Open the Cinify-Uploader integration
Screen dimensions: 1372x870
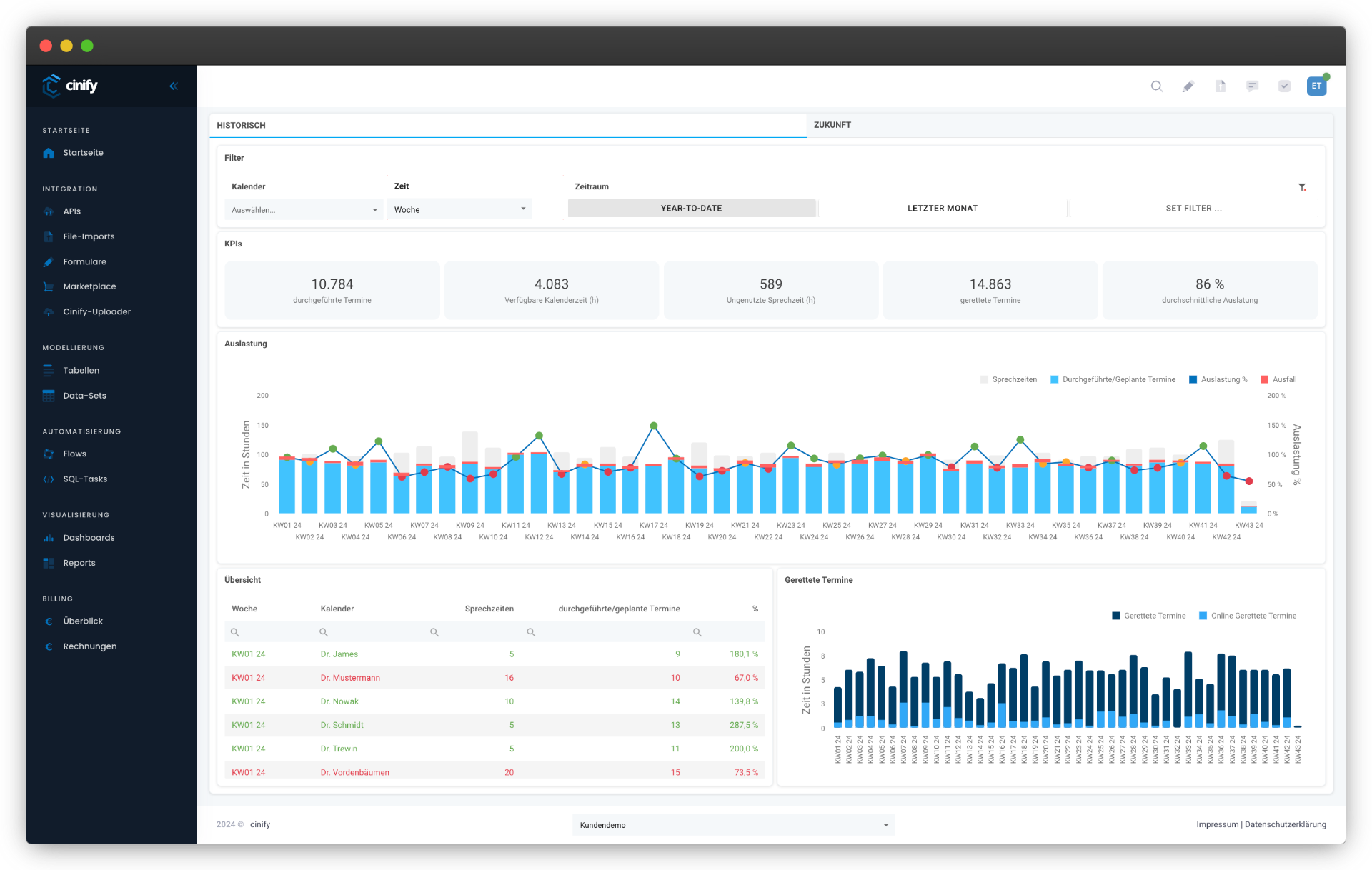(x=96, y=311)
